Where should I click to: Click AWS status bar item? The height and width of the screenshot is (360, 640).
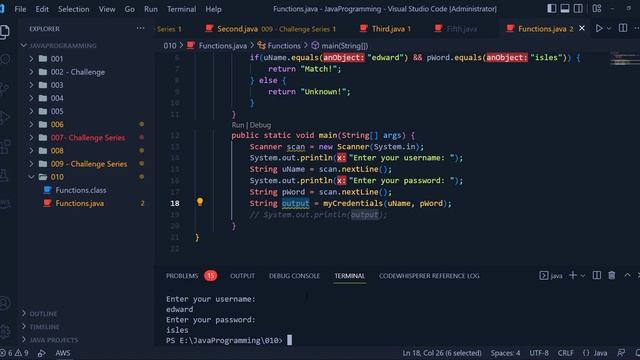click(x=63, y=353)
